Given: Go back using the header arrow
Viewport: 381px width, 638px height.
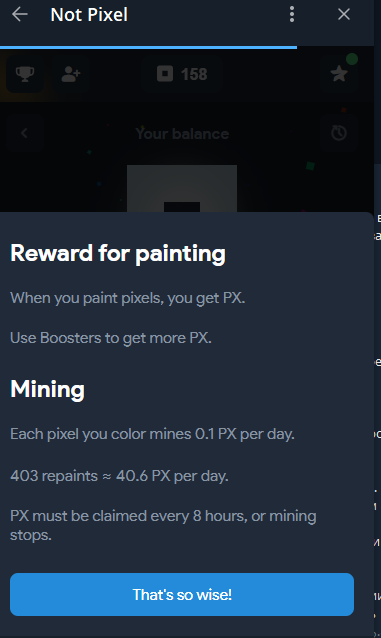Looking at the screenshot, I should 20,15.
